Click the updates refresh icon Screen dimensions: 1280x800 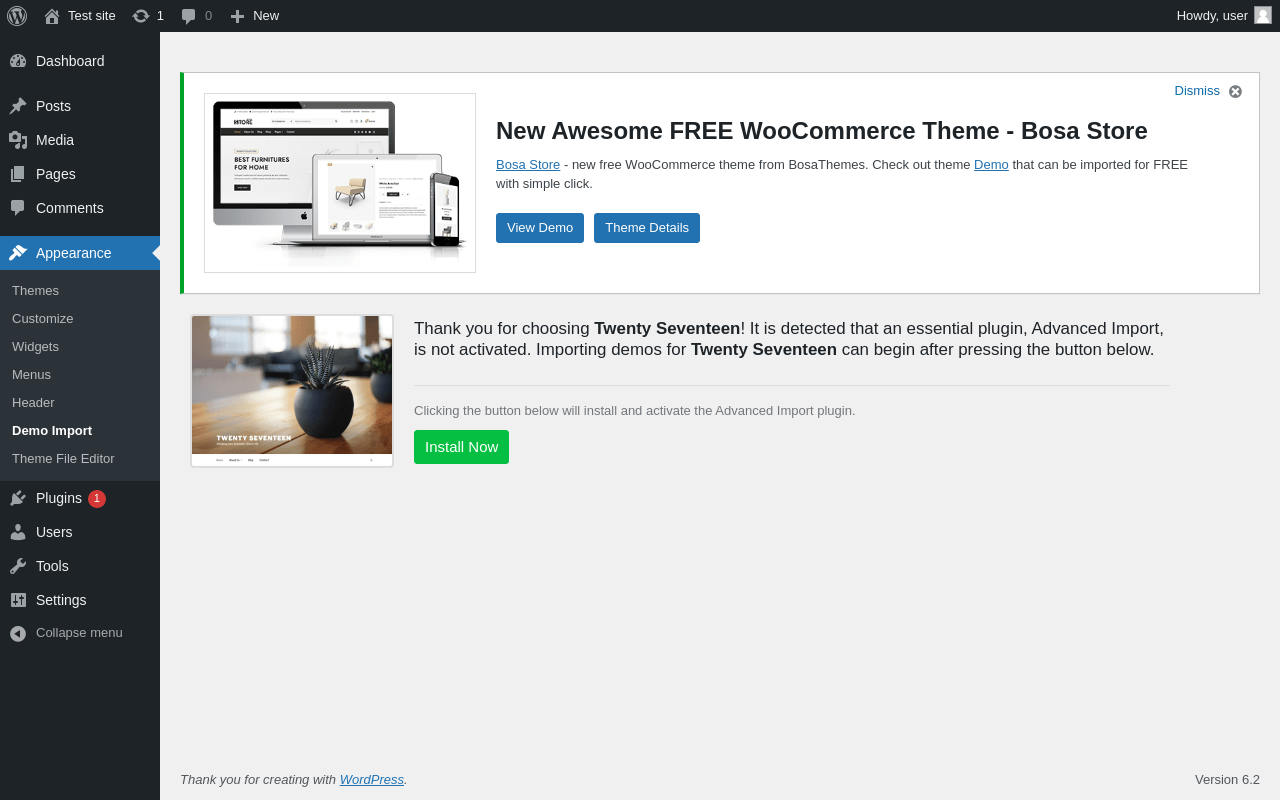pyautogui.click(x=141, y=16)
